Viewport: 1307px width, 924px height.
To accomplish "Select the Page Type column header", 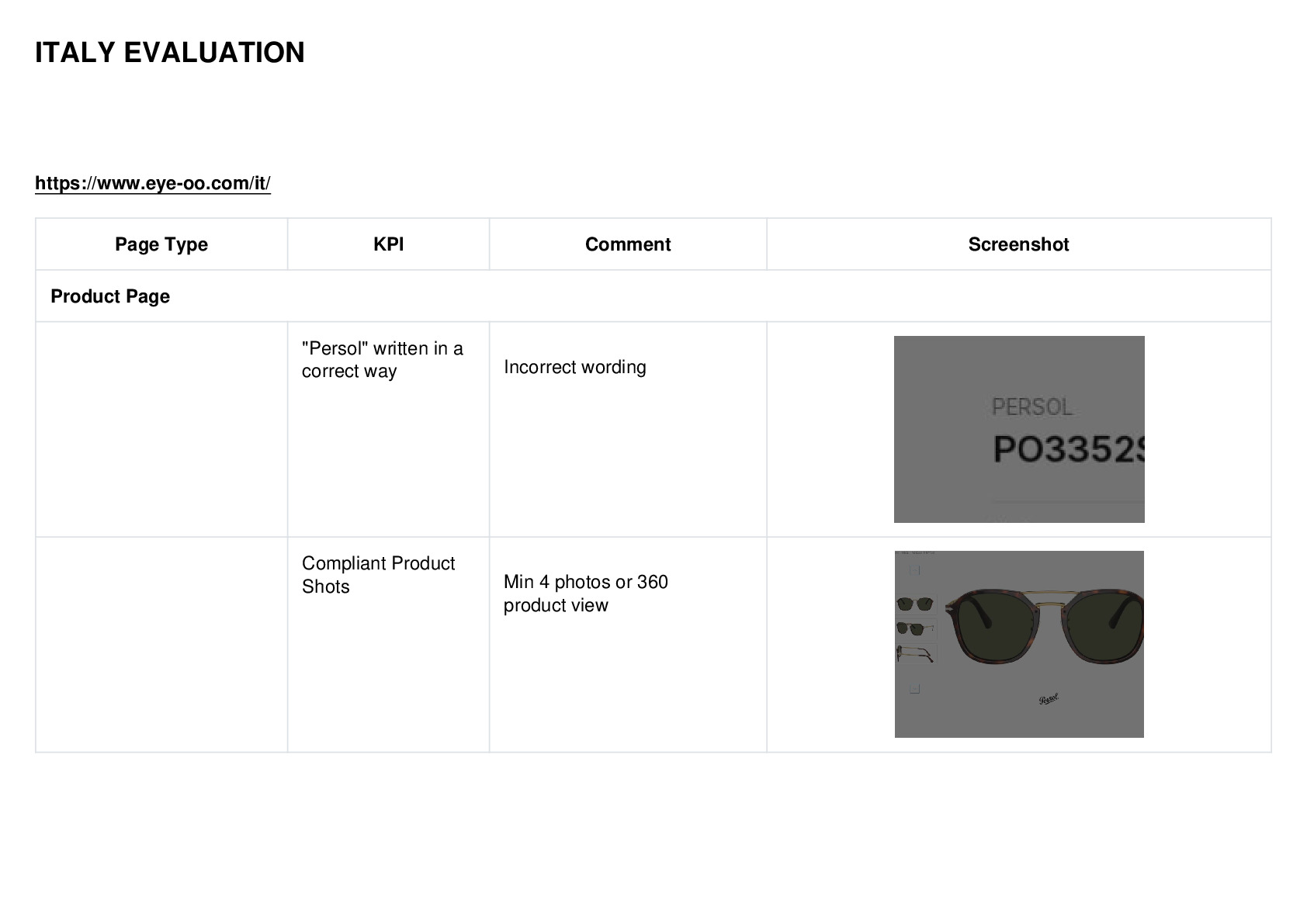I will click(161, 244).
